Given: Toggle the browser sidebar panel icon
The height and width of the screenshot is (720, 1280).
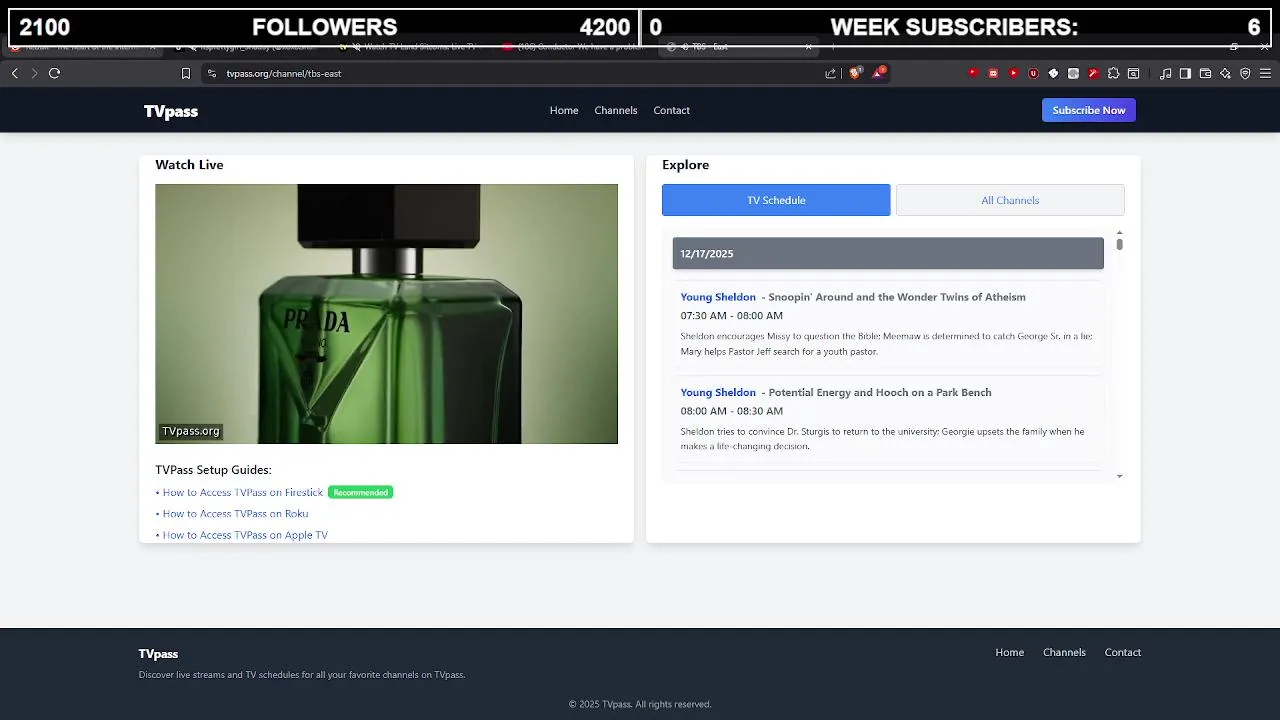Looking at the screenshot, I should coord(1185,73).
